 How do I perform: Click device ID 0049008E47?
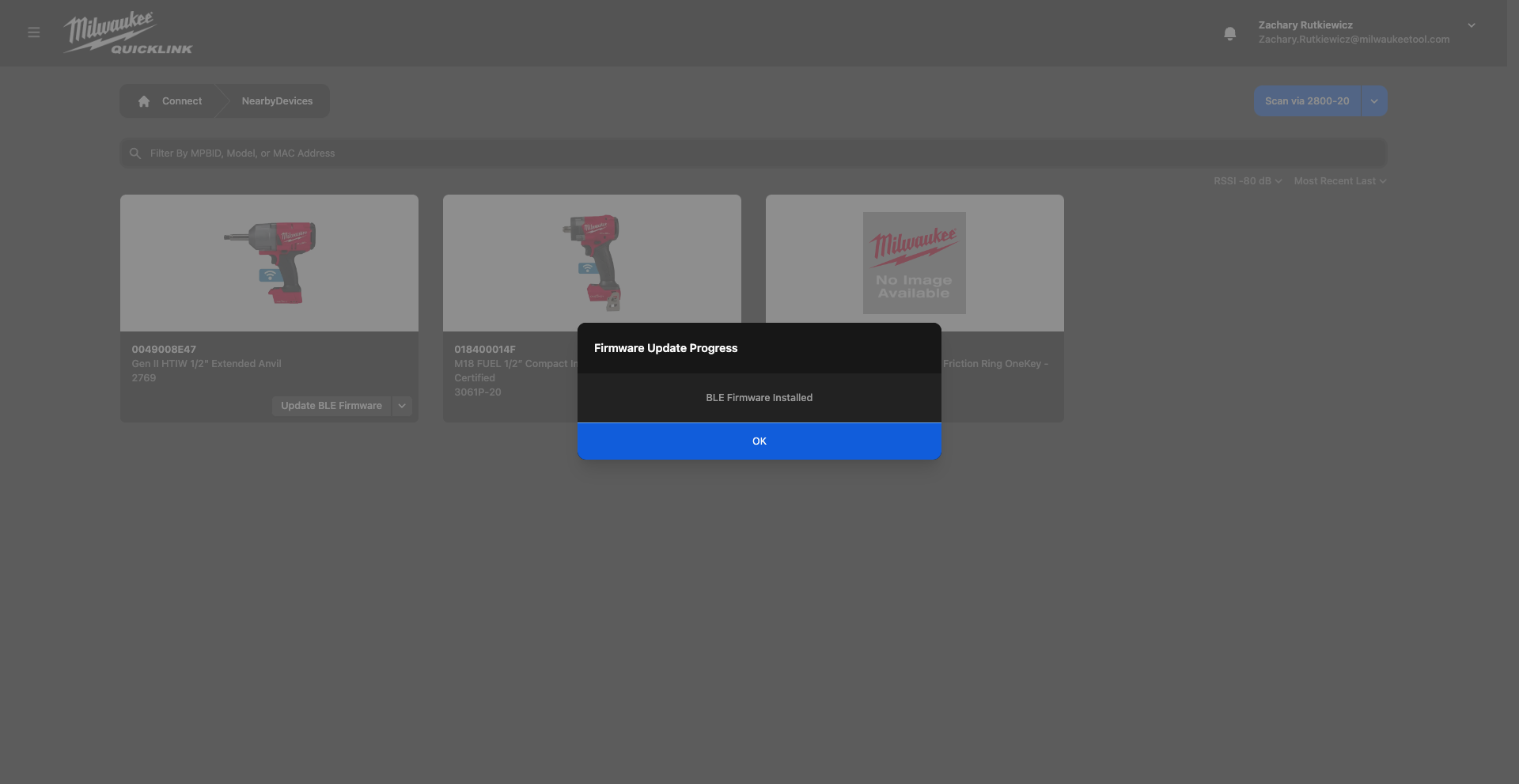[164, 350]
